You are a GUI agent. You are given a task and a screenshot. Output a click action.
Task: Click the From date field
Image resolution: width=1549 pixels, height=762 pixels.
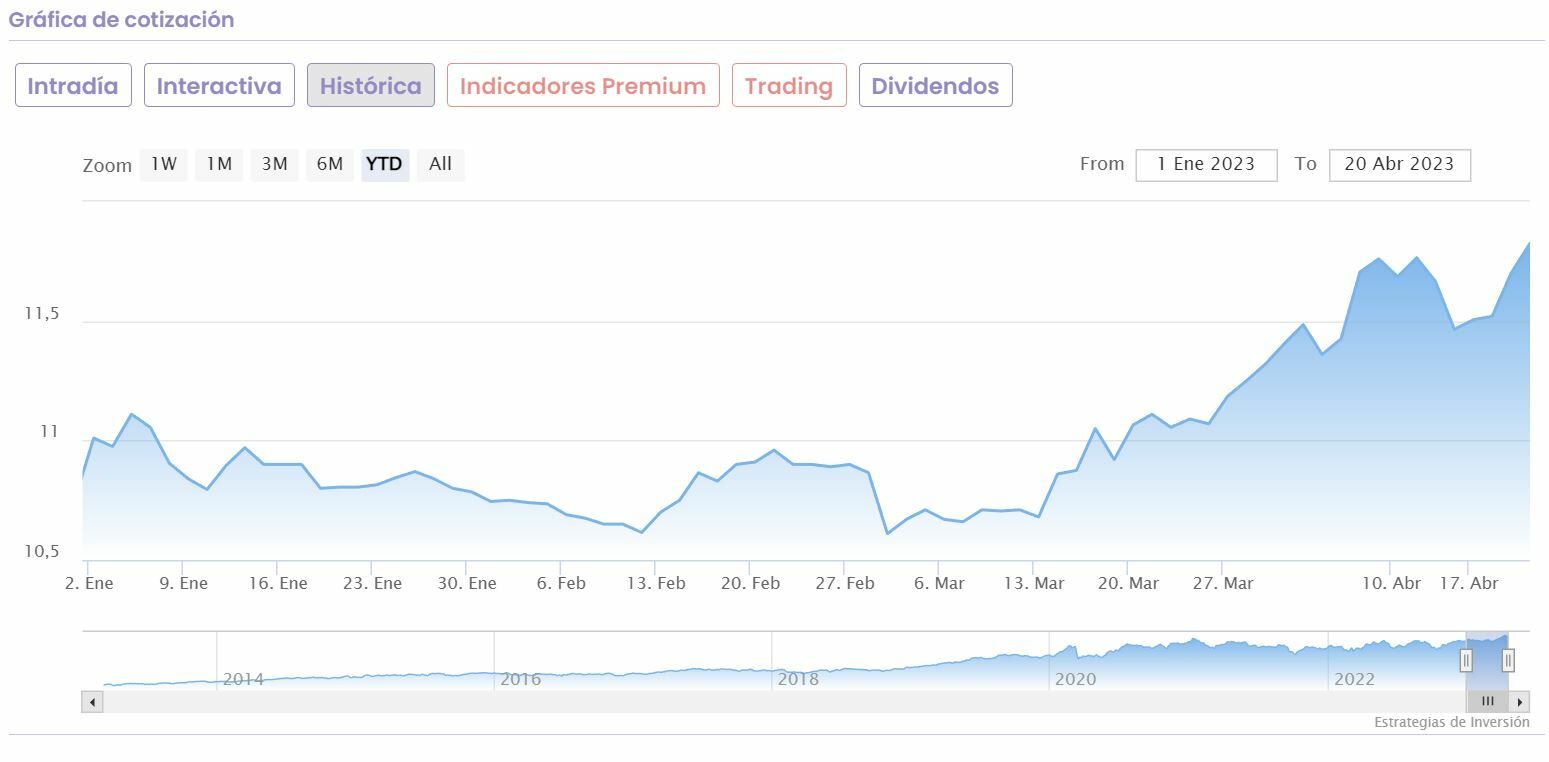point(1206,165)
